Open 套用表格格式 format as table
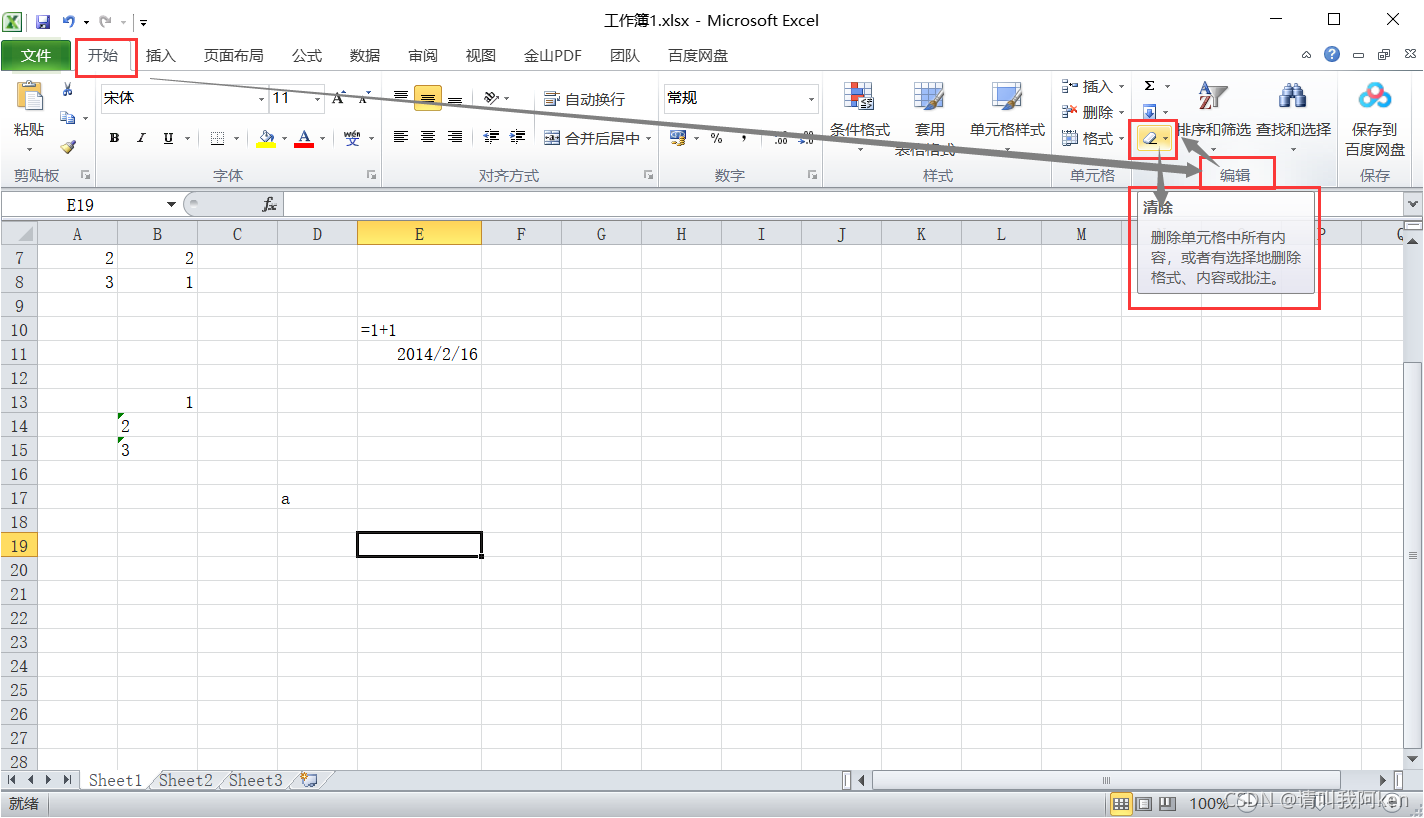The image size is (1424, 818). [x=929, y=118]
